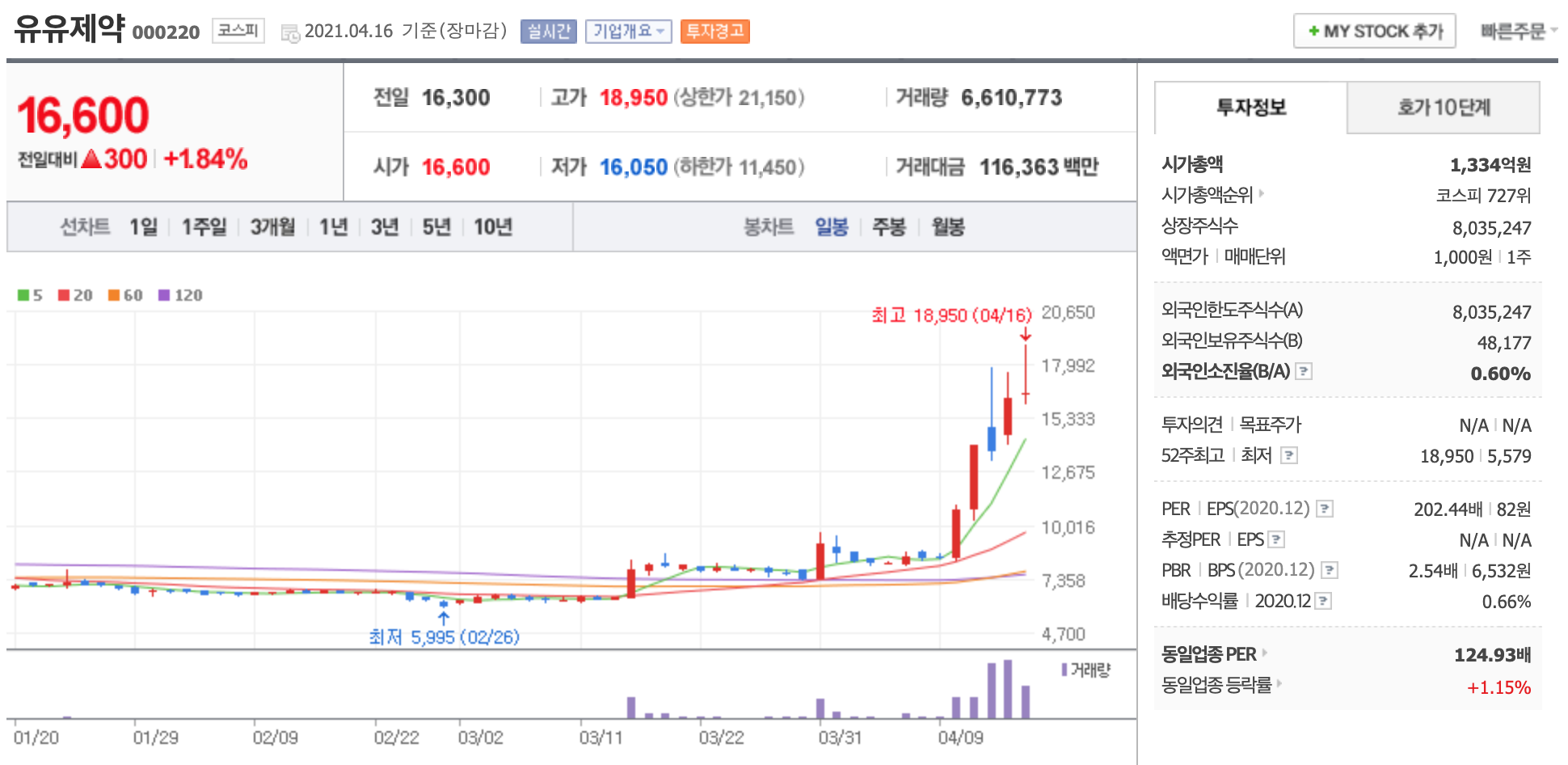Select the 1주일 line chart period

[x=204, y=227]
